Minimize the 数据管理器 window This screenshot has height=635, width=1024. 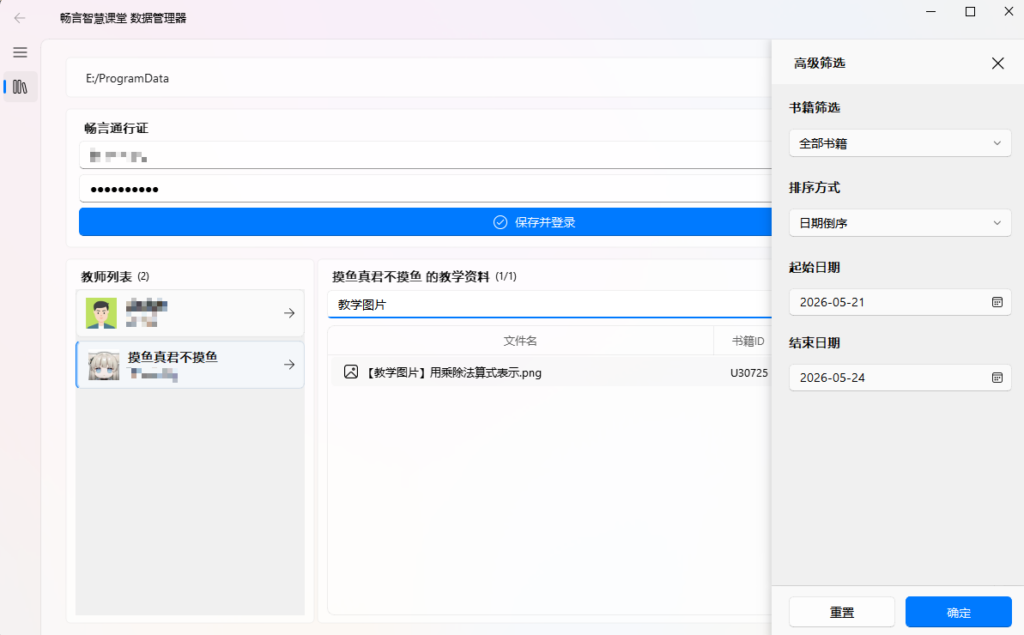931,12
